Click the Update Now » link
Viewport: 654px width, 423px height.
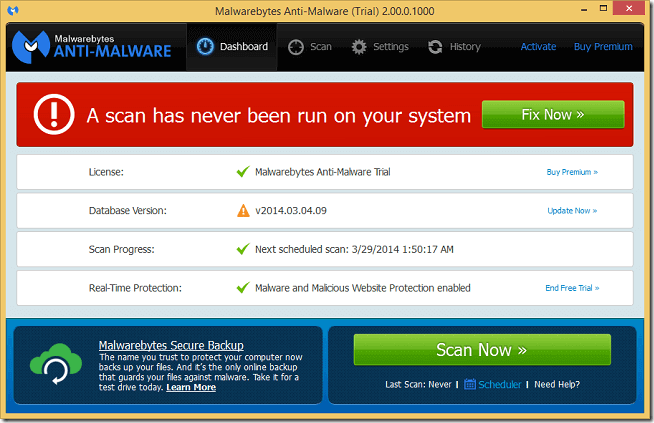[x=572, y=211]
